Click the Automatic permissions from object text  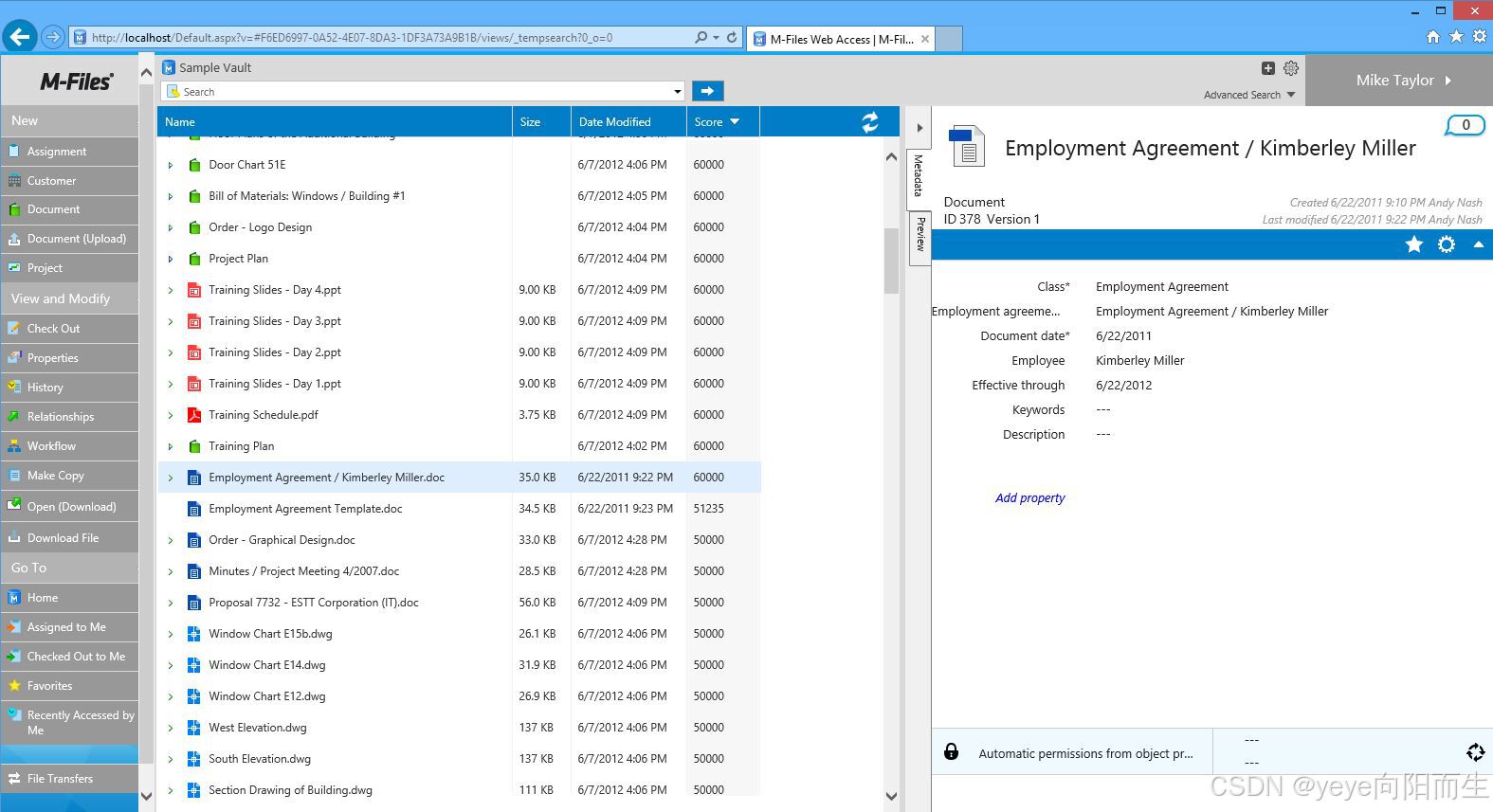pyautogui.click(x=1085, y=753)
